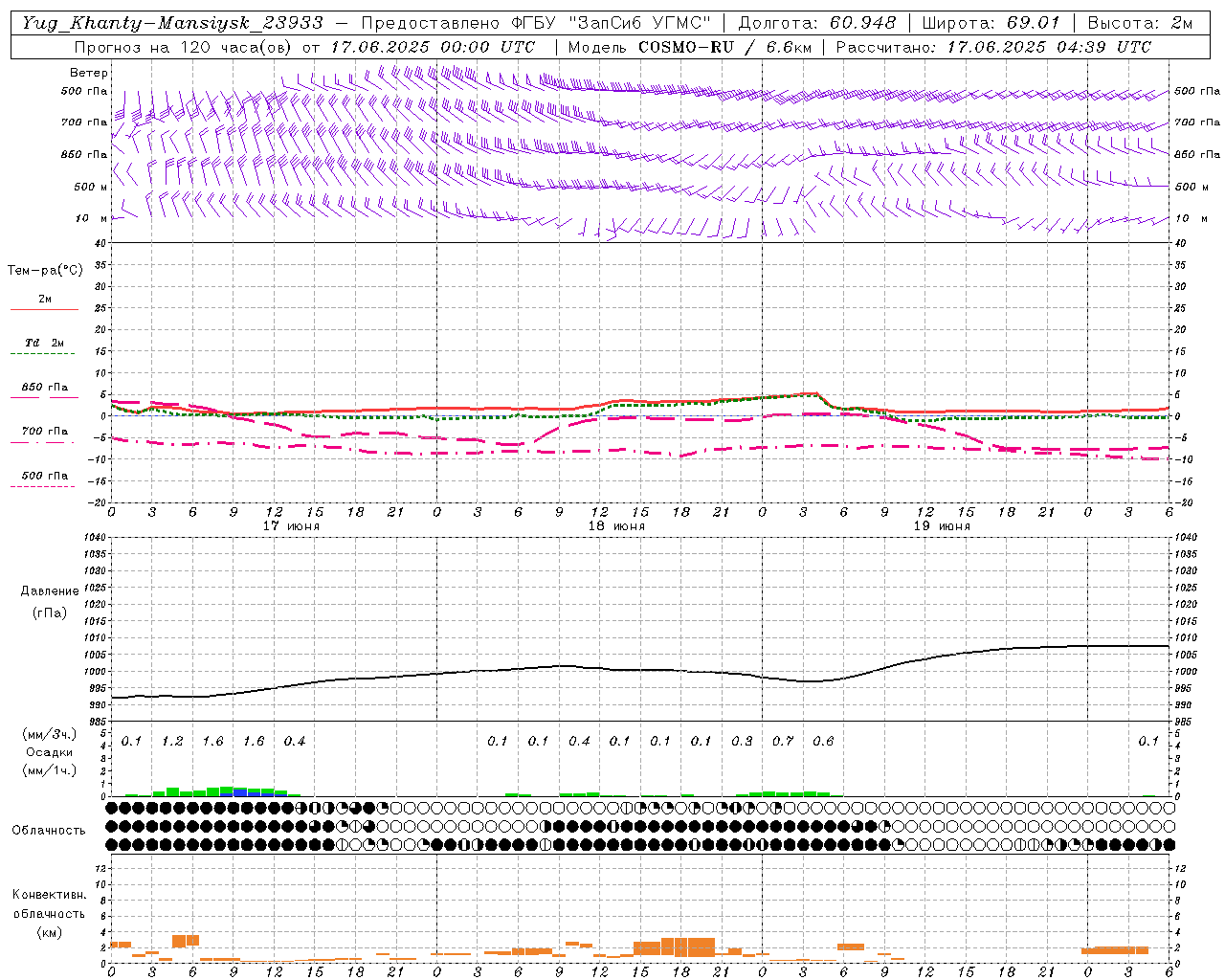The height and width of the screenshot is (980, 1225).
Task: Click the Давление pressure panel label
Action: click(50, 591)
